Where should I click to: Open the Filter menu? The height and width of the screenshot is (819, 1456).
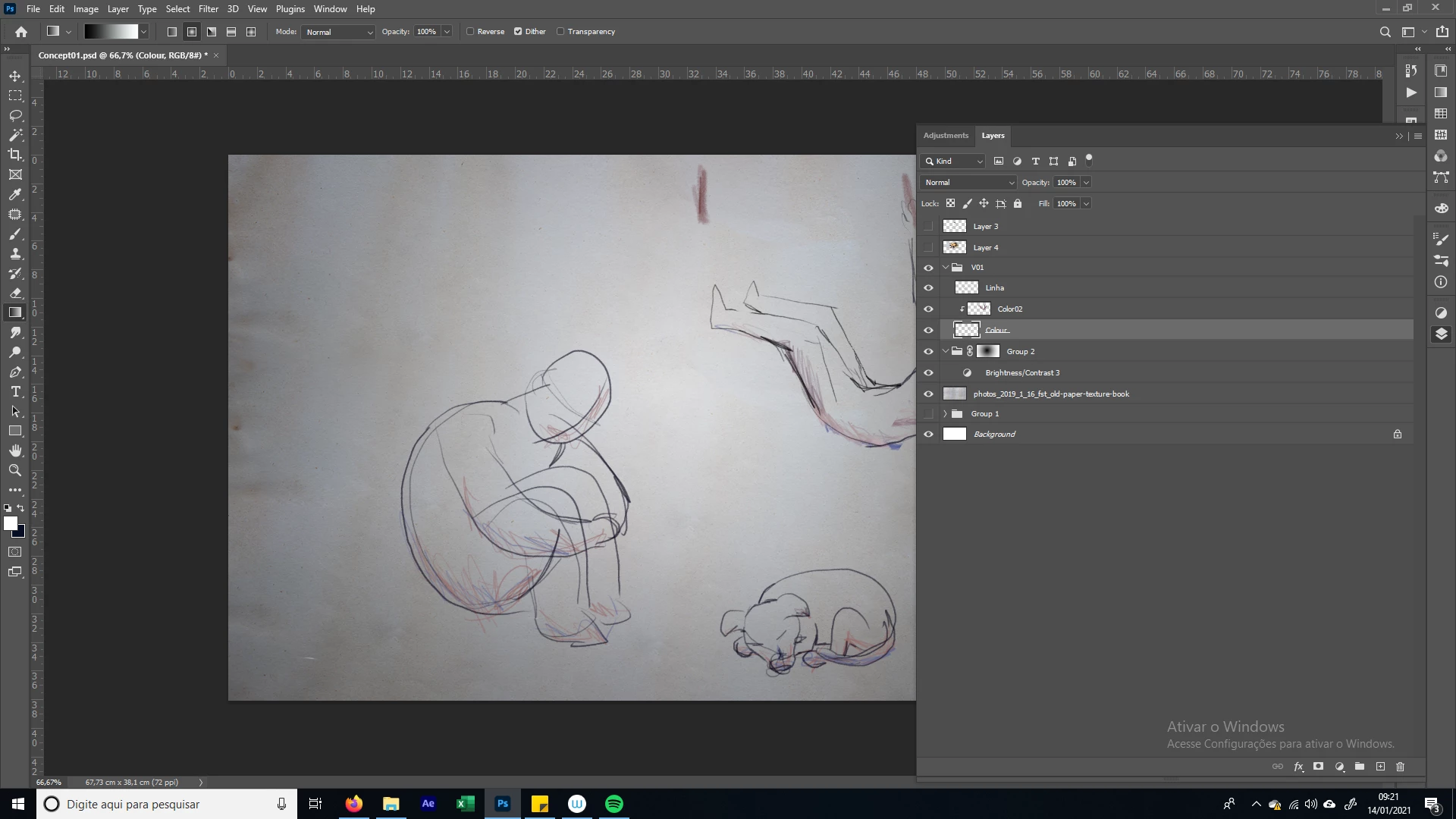(x=208, y=9)
